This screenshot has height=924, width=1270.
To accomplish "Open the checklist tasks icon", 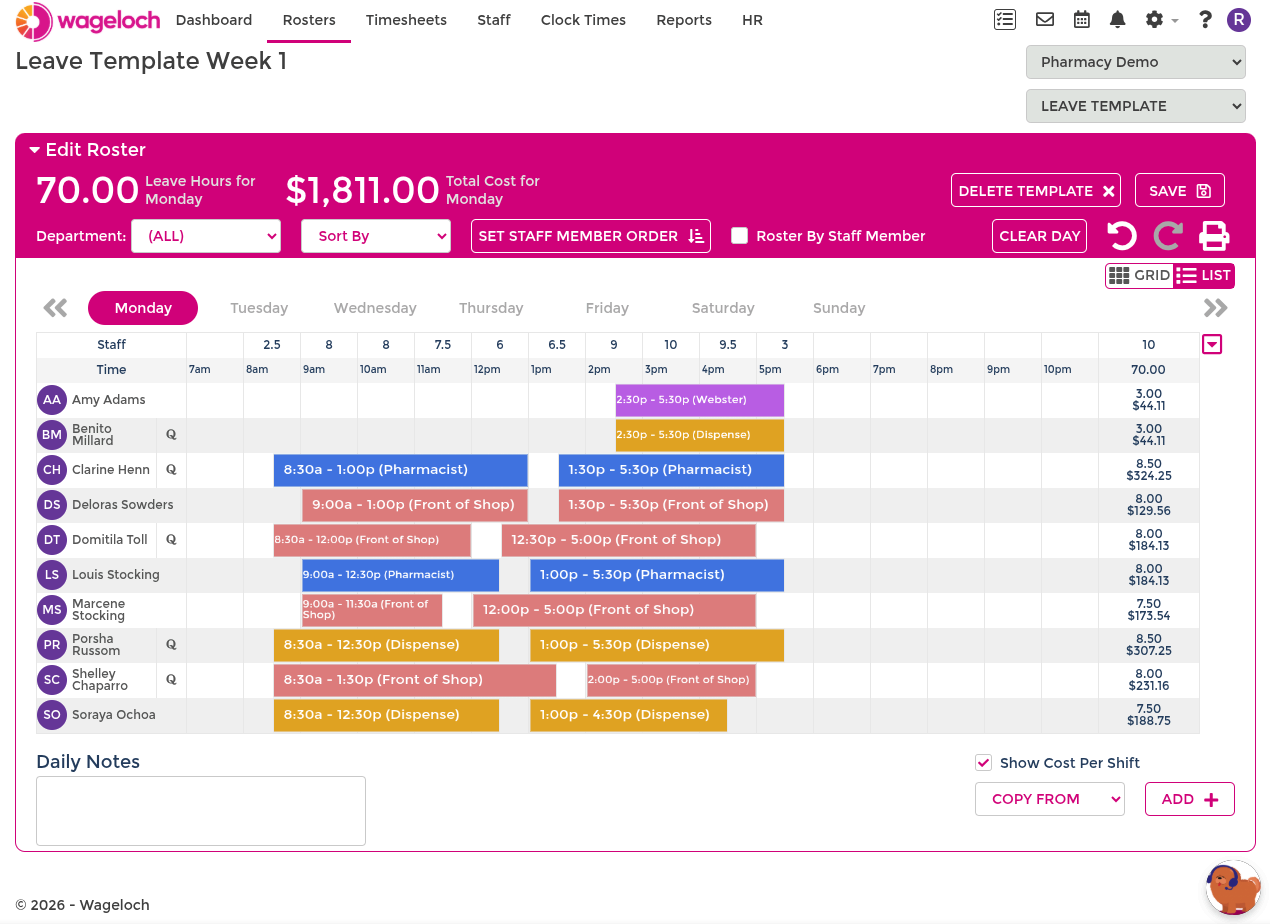I will [x=1005, y=19].
